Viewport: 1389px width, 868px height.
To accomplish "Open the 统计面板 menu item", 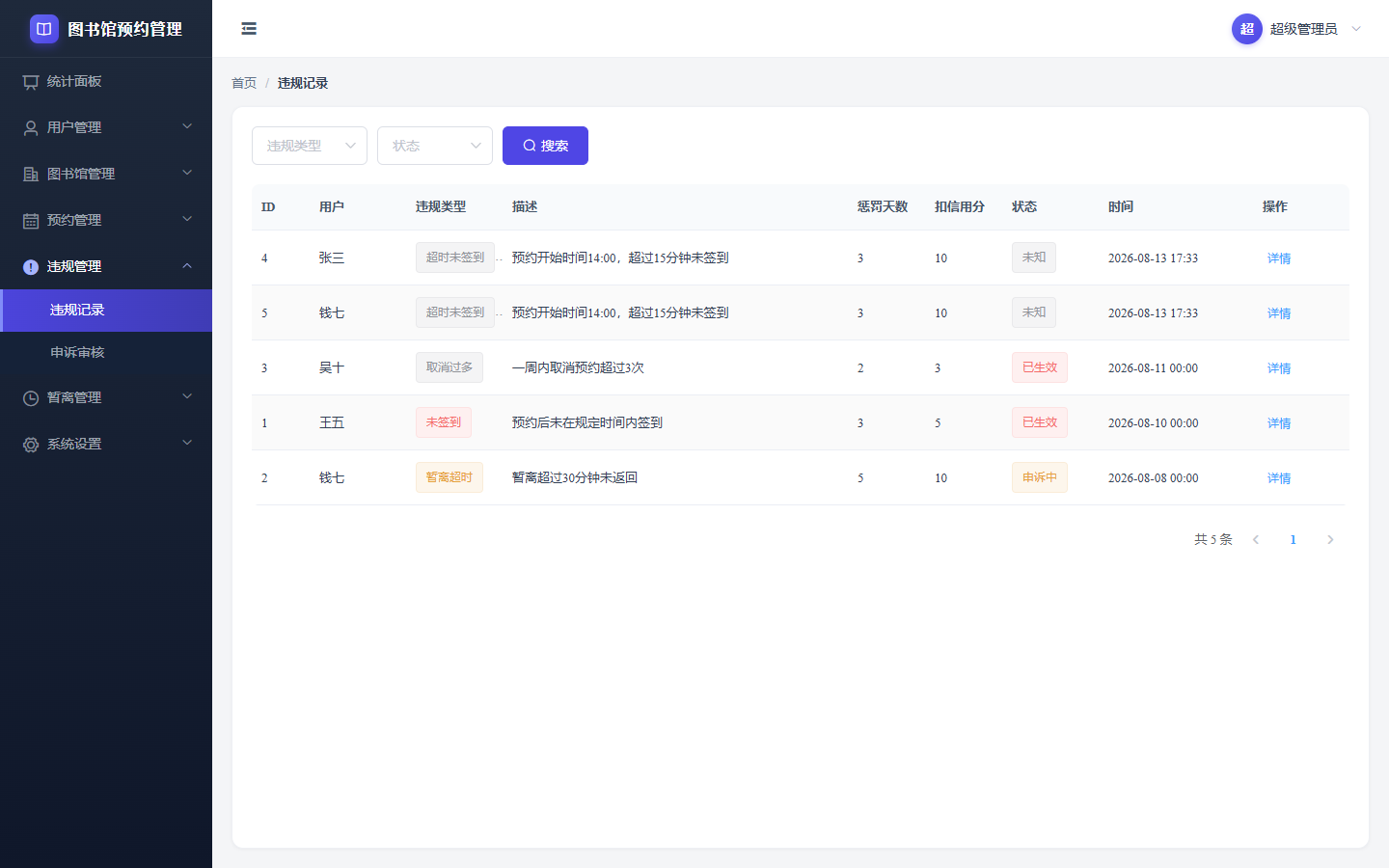I will click(106, 81).
